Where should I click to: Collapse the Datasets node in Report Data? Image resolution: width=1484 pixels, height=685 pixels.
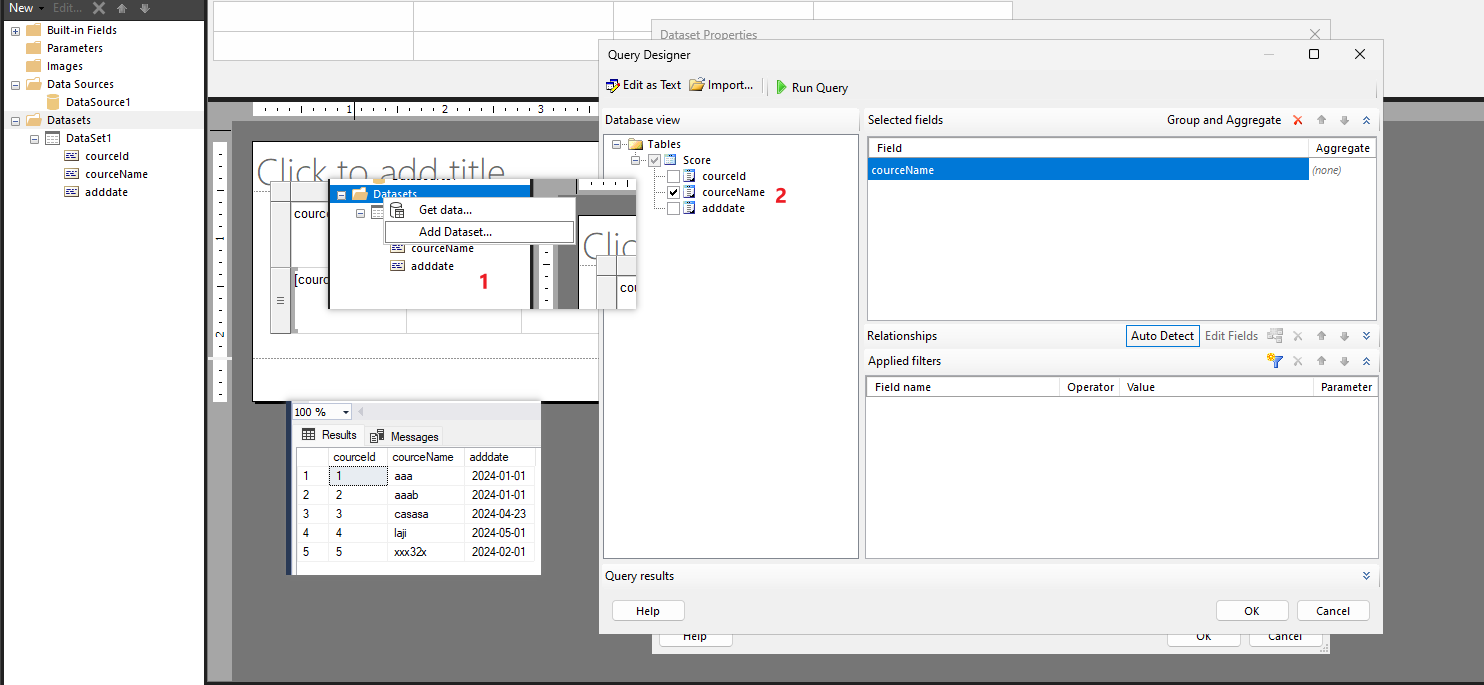pyautogui.click(x=15, y=120)
